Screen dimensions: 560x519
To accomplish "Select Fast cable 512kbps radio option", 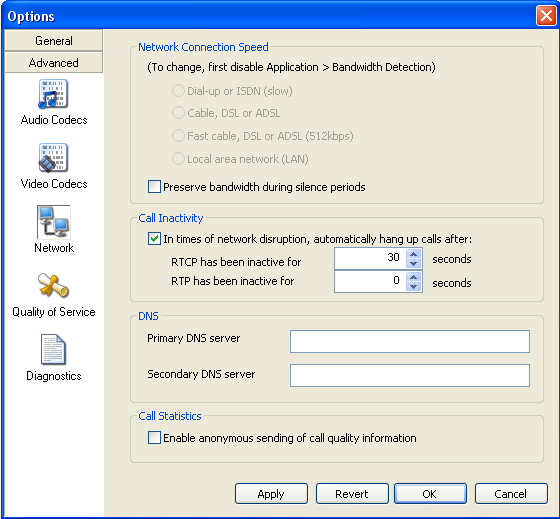I will click(178, 136).
